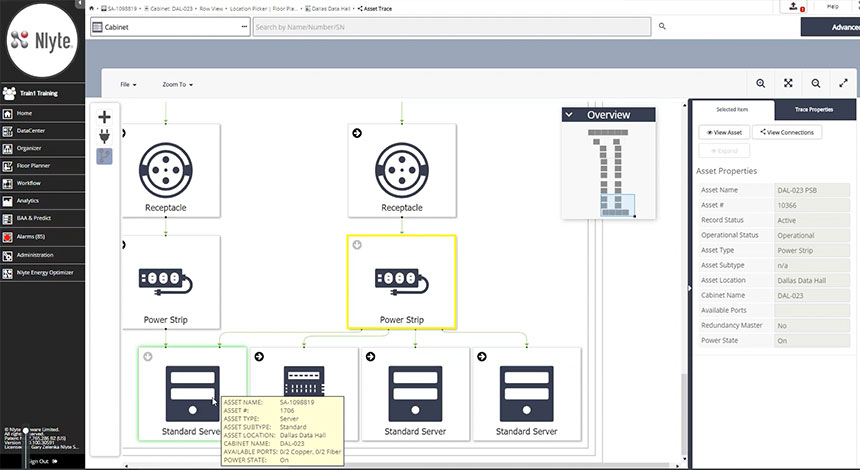The width and height of the screenshot is (860, 470).
Task: Open the Zoom To dropdown
Action: tap(177, 85)
